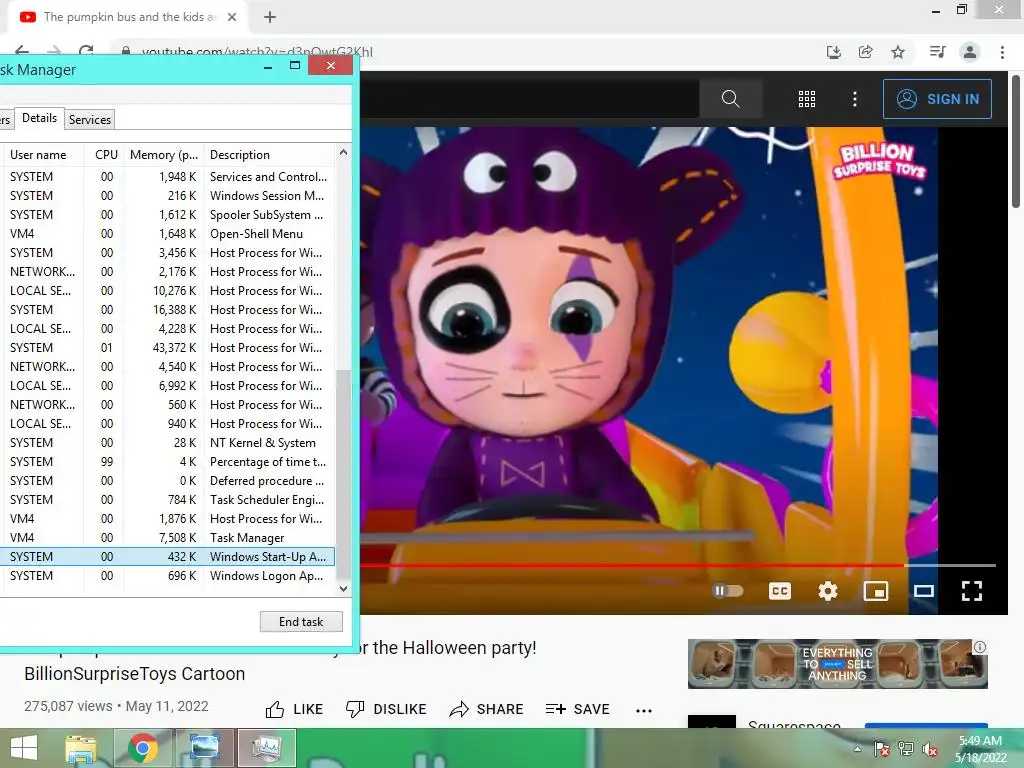Switch to the Services tab in Task Manager
This screenshot has width=1024, height=768.
click(89, 120)
